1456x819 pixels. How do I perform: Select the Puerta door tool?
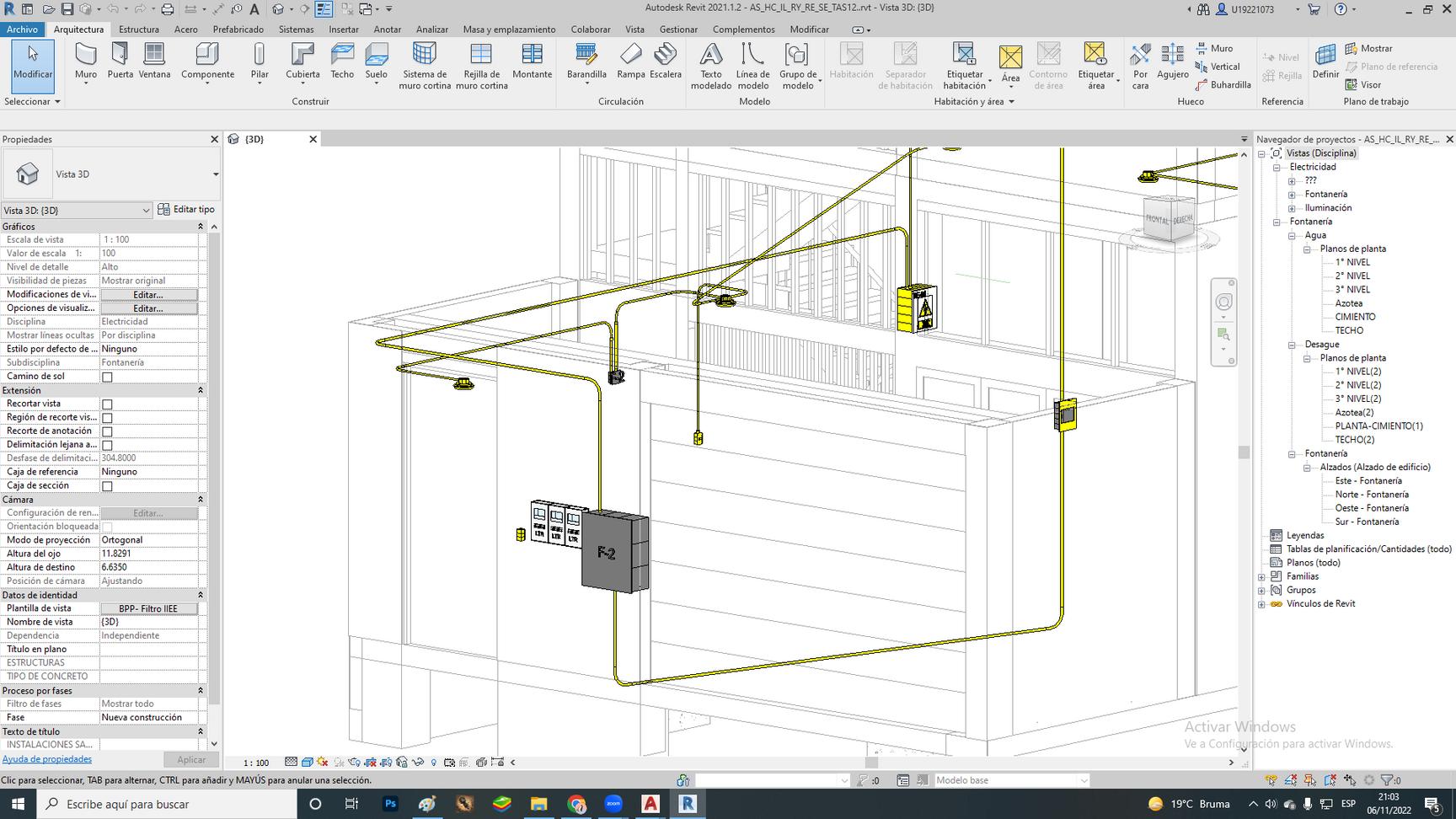pos(120,62)
